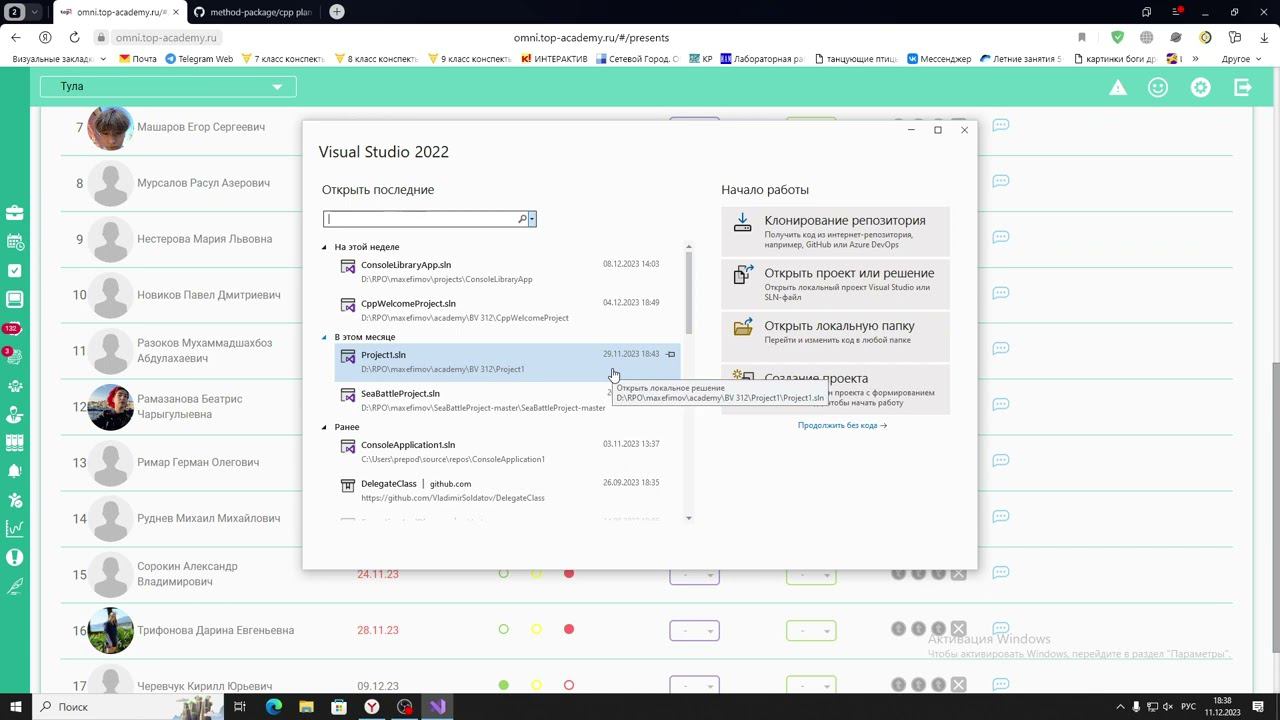
Task: Pin Project1.sln in the recent list
Action: point(671,354)
